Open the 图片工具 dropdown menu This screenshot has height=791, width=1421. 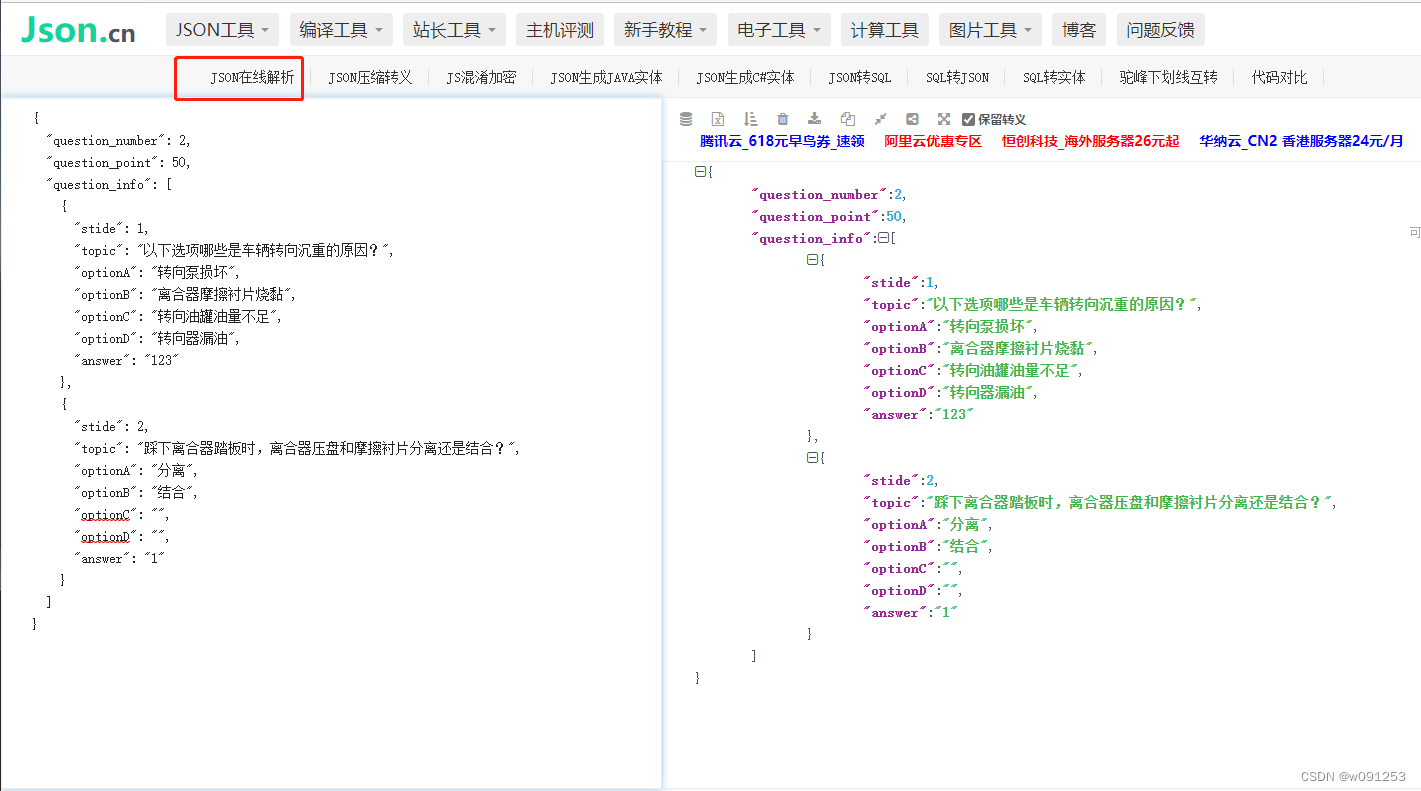[990, 30]
